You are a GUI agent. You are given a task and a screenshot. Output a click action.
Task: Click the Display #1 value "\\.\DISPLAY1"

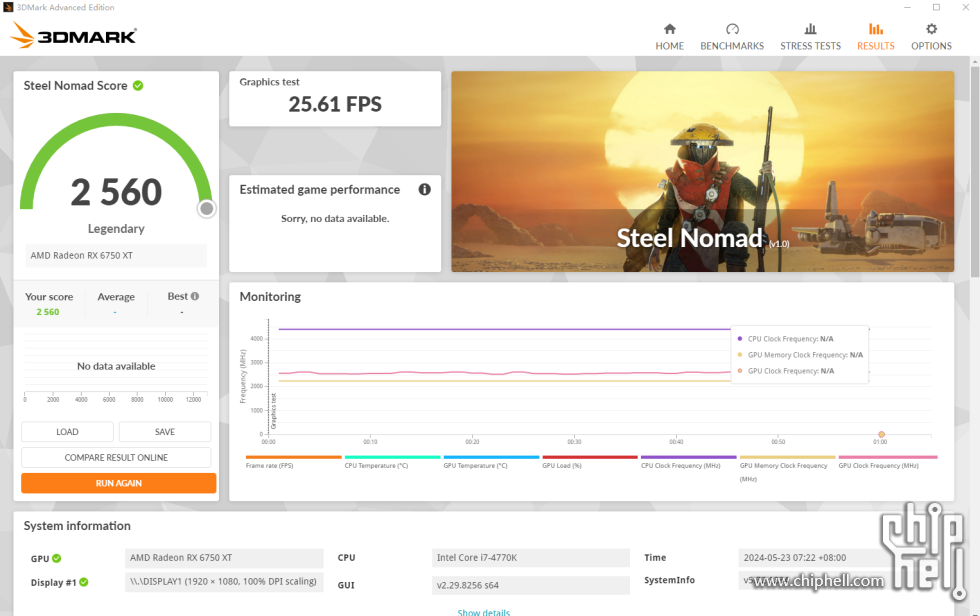[x=224, y=582]
